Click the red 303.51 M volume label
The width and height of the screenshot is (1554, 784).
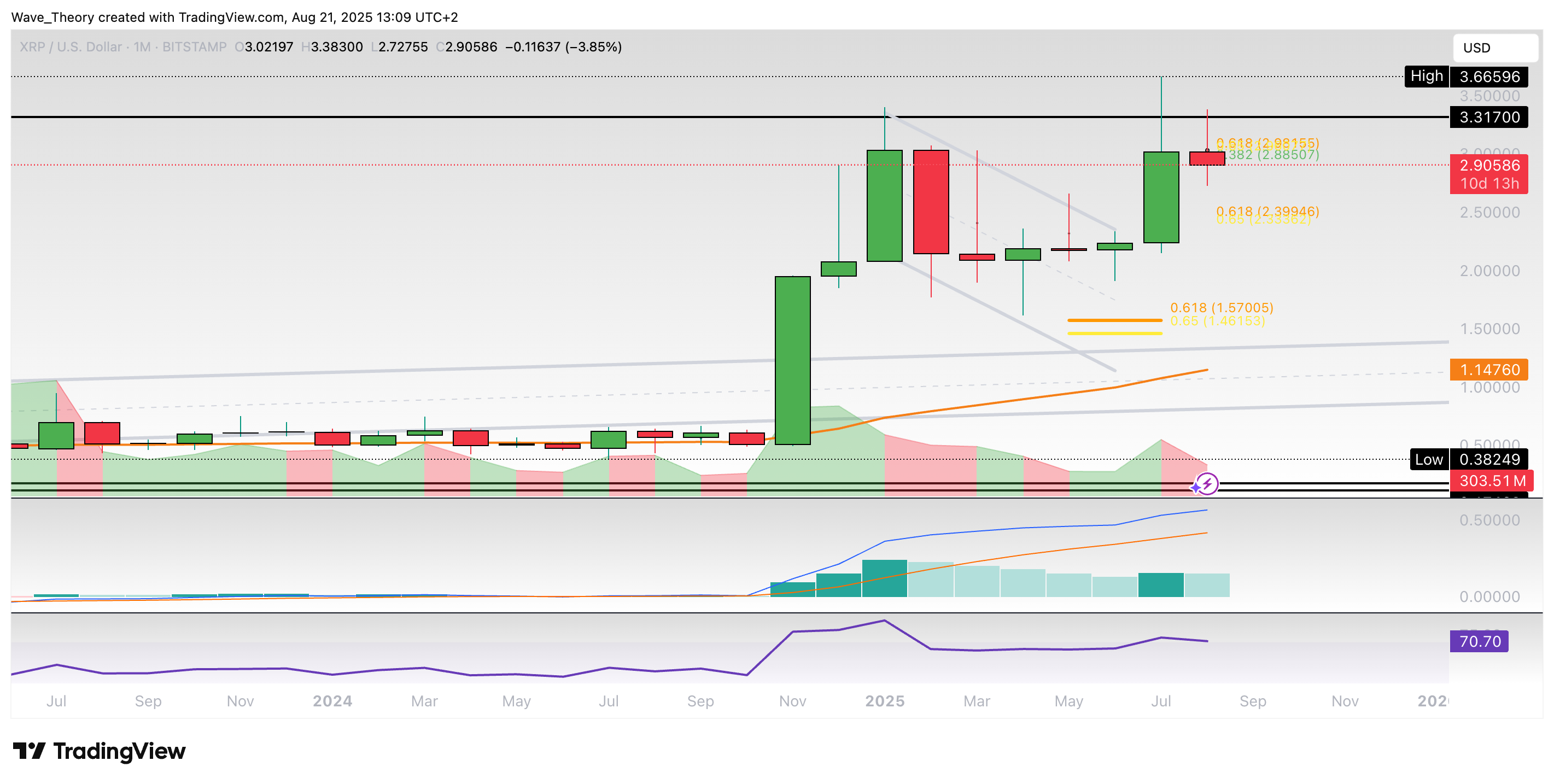pyautogui.click(x=1492, y=481)
